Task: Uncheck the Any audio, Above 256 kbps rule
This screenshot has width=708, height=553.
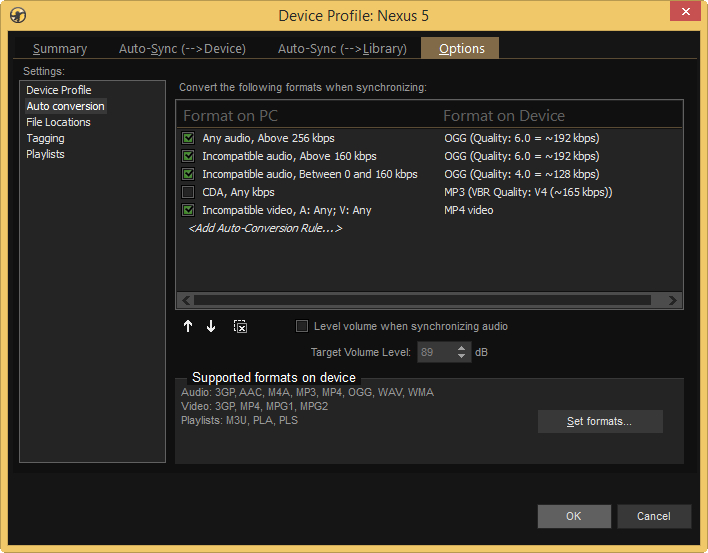Action: click(x=188, y=138)
